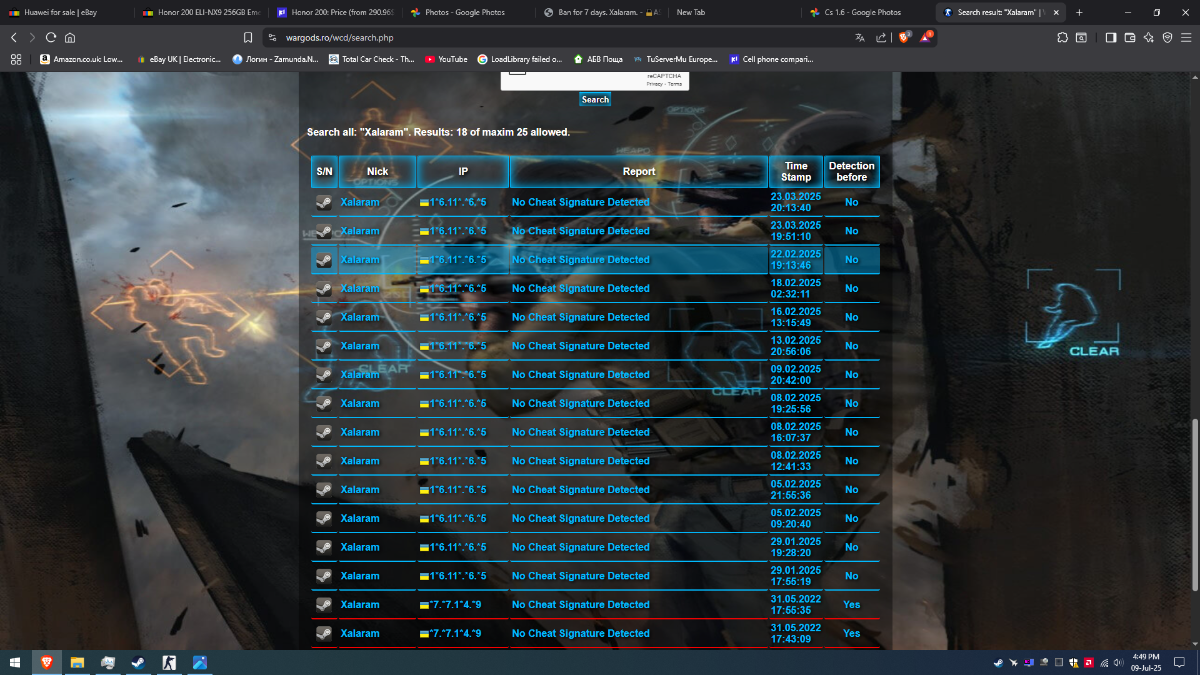This screenshot has width=1200, height=675.
Task: Open Brave Rewards triangle icon
Action: [925, 37]
